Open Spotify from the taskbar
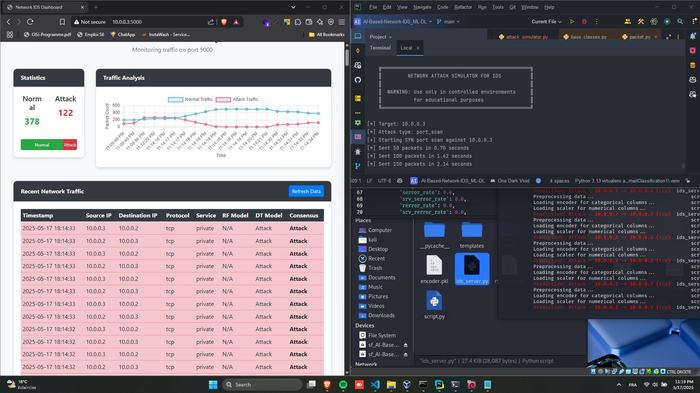 point(343,385)
